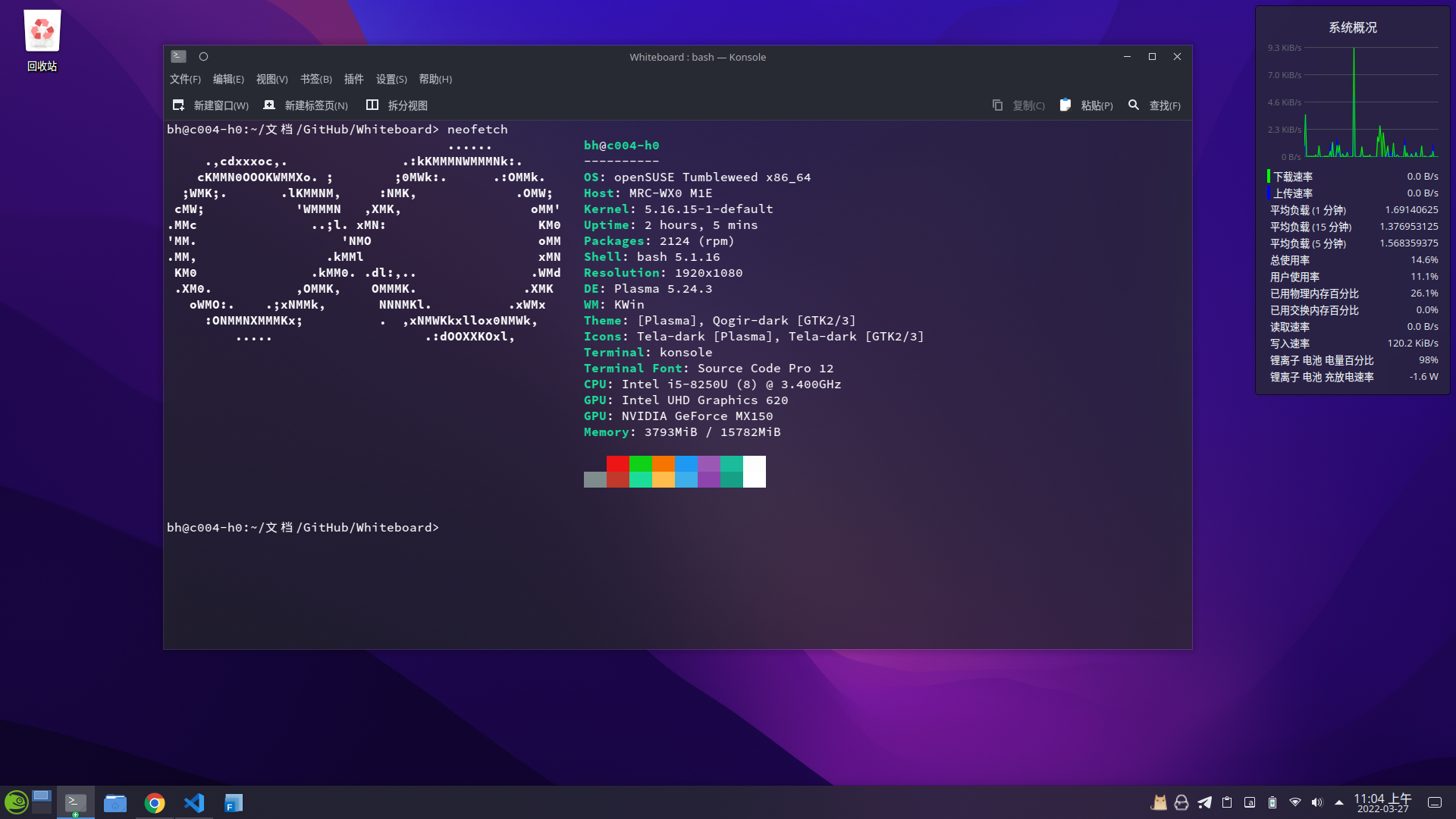
Task: Click the QQ penguin tray icon
Action: click(x=1181, y=802)
